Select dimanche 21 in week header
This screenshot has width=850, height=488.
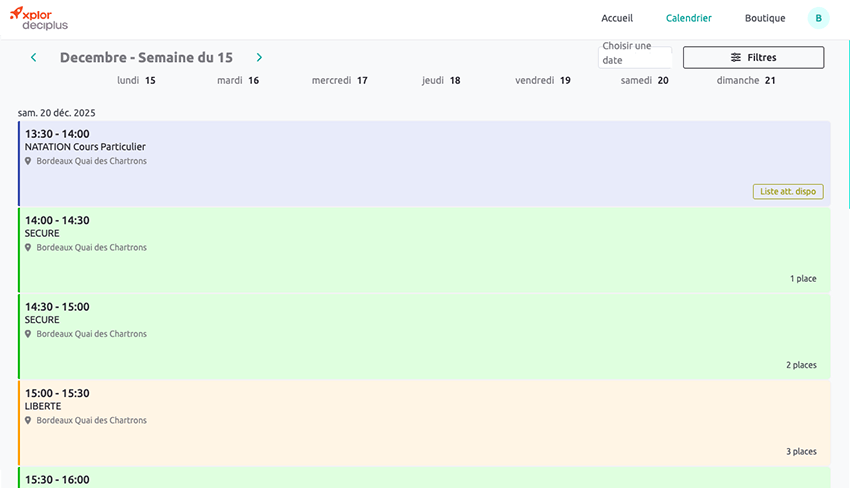pos(746,81)
